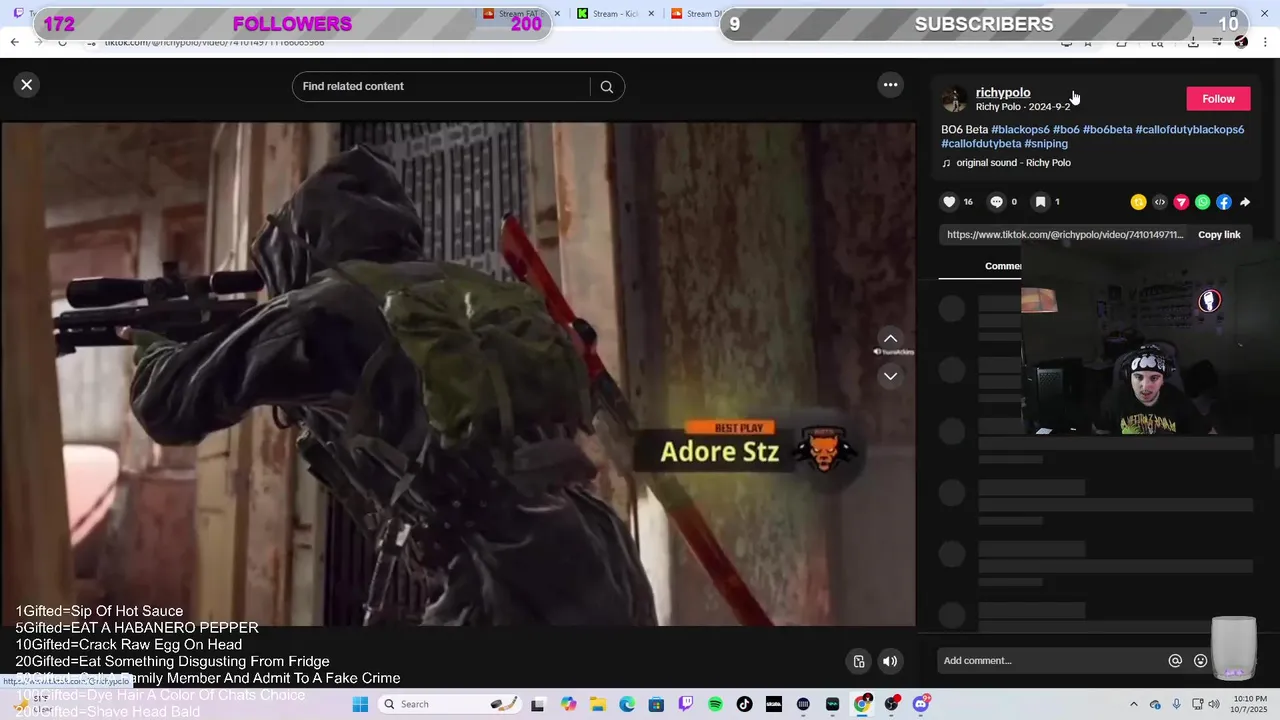Viewport: 1280px width, 720px height.
Task: Go to next video with down arrow
Action: tap(890, 376)
